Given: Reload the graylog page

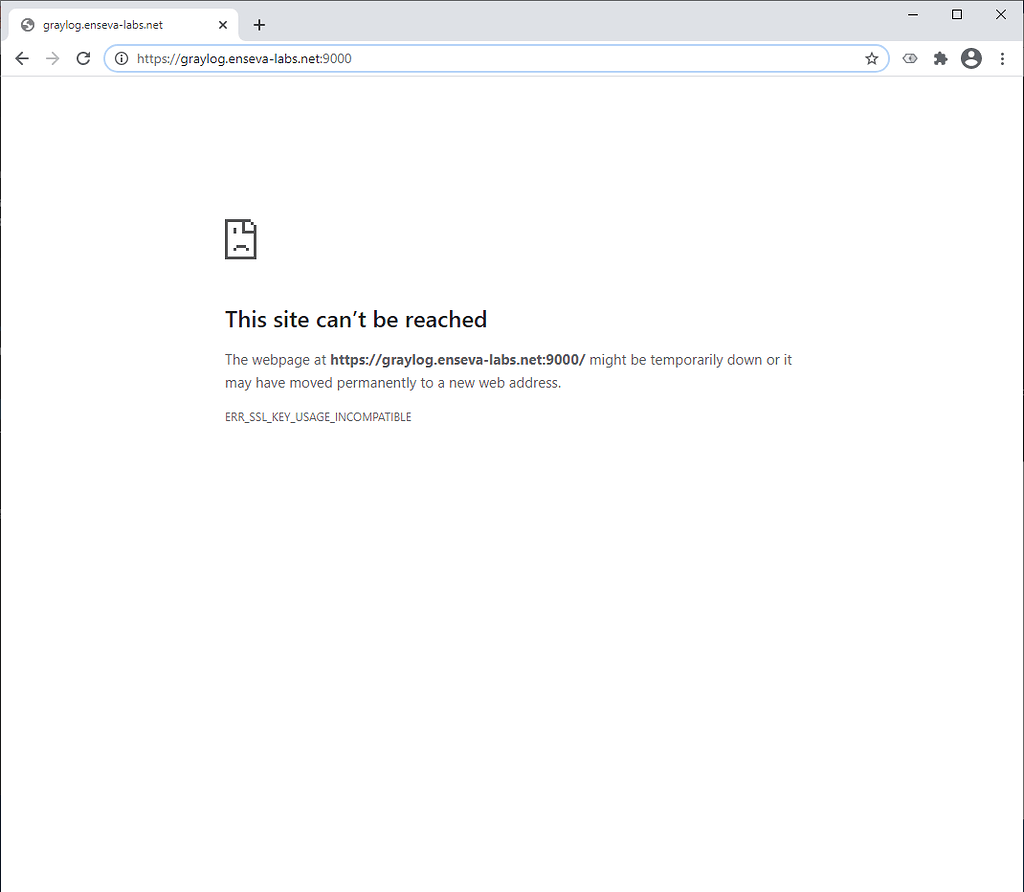Looking at the screenshot, I should coord(84,59).
